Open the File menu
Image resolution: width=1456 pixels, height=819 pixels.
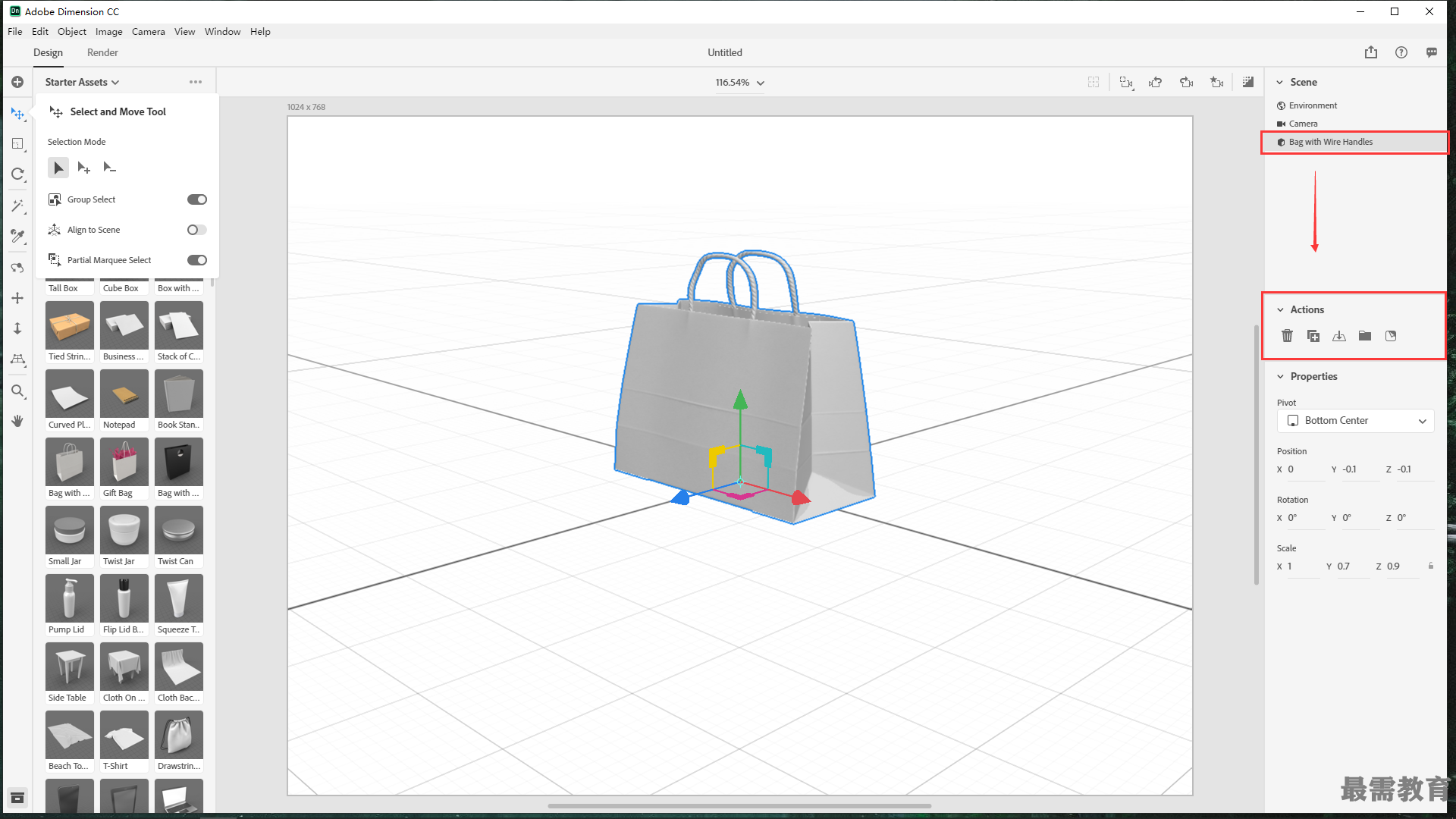15,31
